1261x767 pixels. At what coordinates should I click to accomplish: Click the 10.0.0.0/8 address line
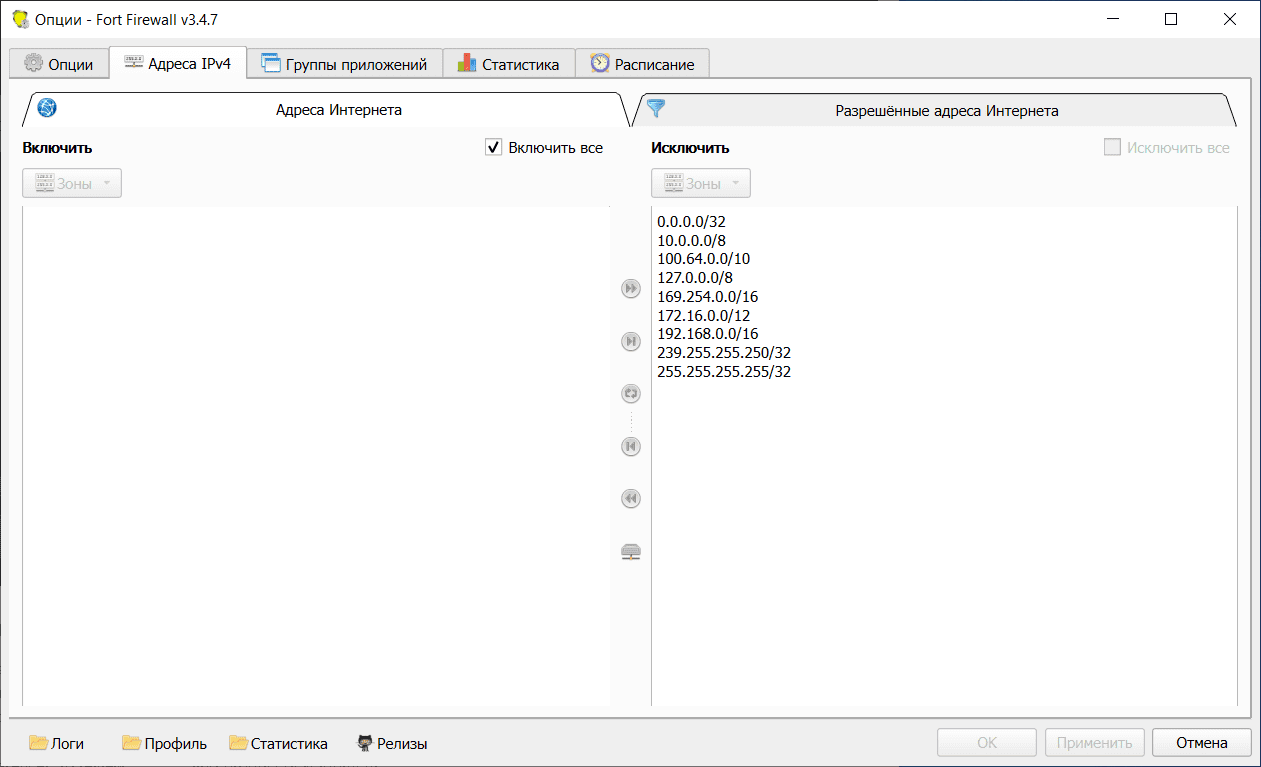[x=691, y=240]
